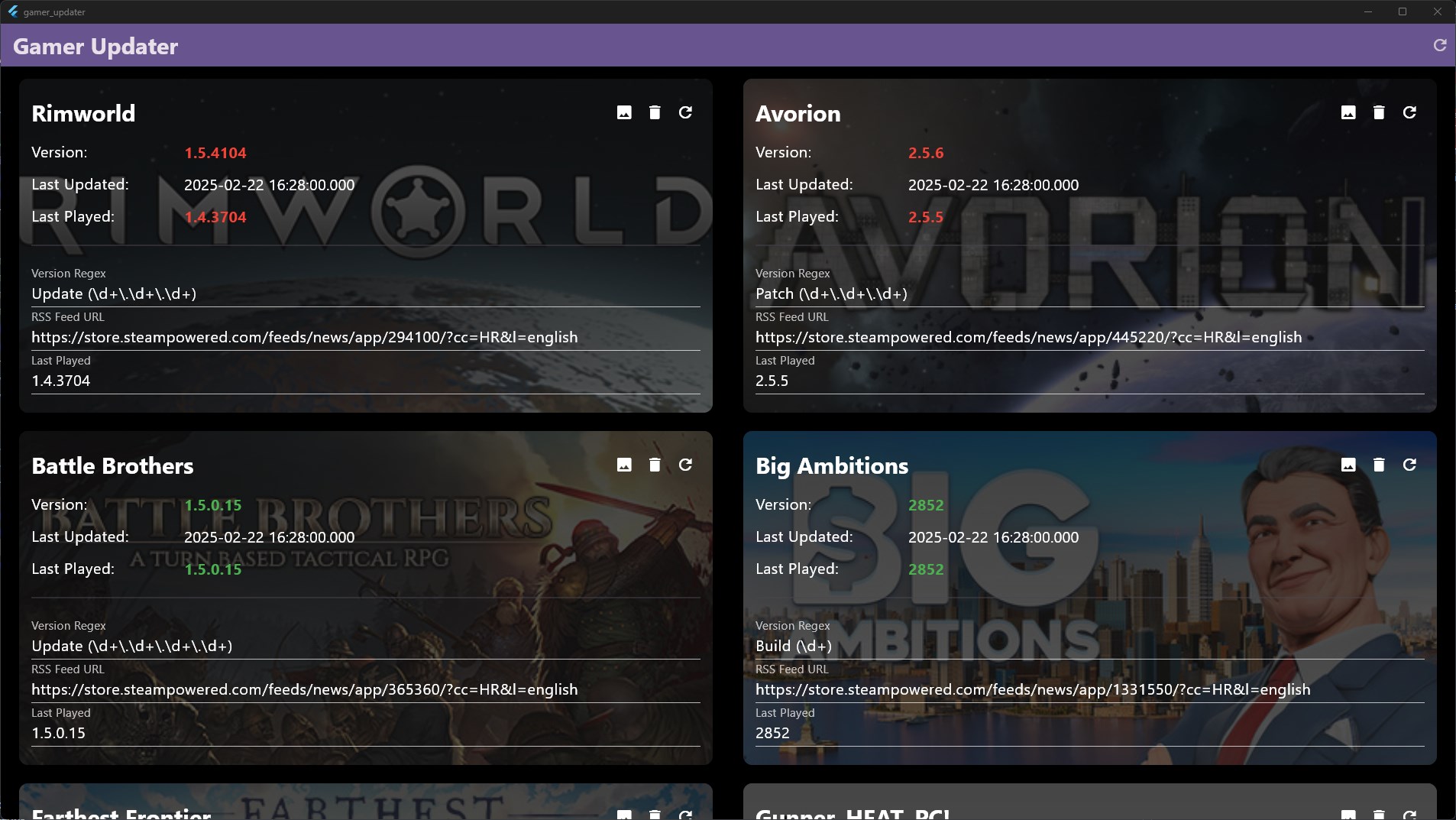Viewport: 1456px width, 820px height.
Task: Click the global refresh icon in header
Action: coord(1439,46)
